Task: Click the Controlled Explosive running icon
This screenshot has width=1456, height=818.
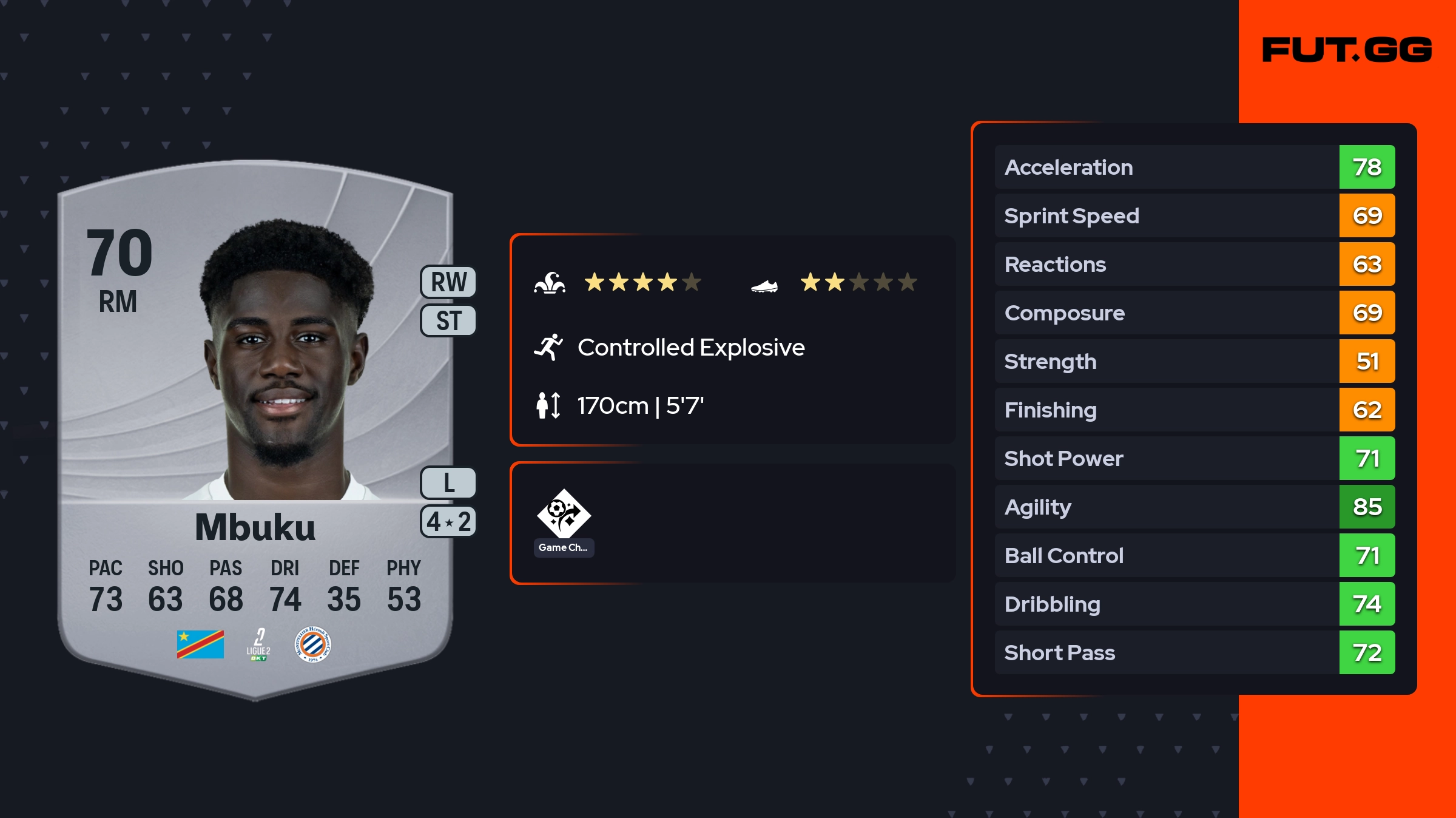Action: click(x=548, y=347)
